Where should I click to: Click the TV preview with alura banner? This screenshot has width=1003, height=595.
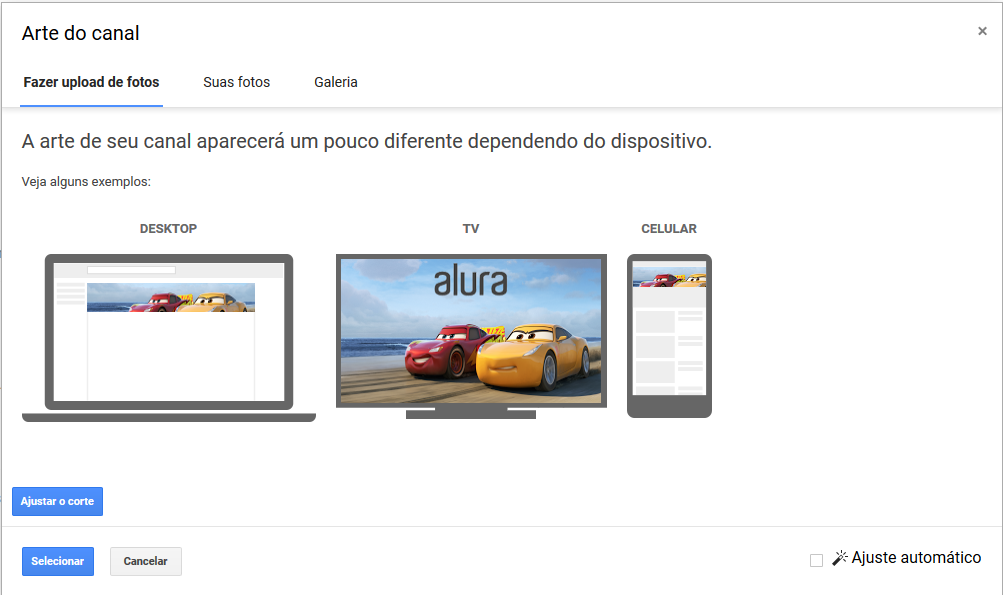(471, 337)
